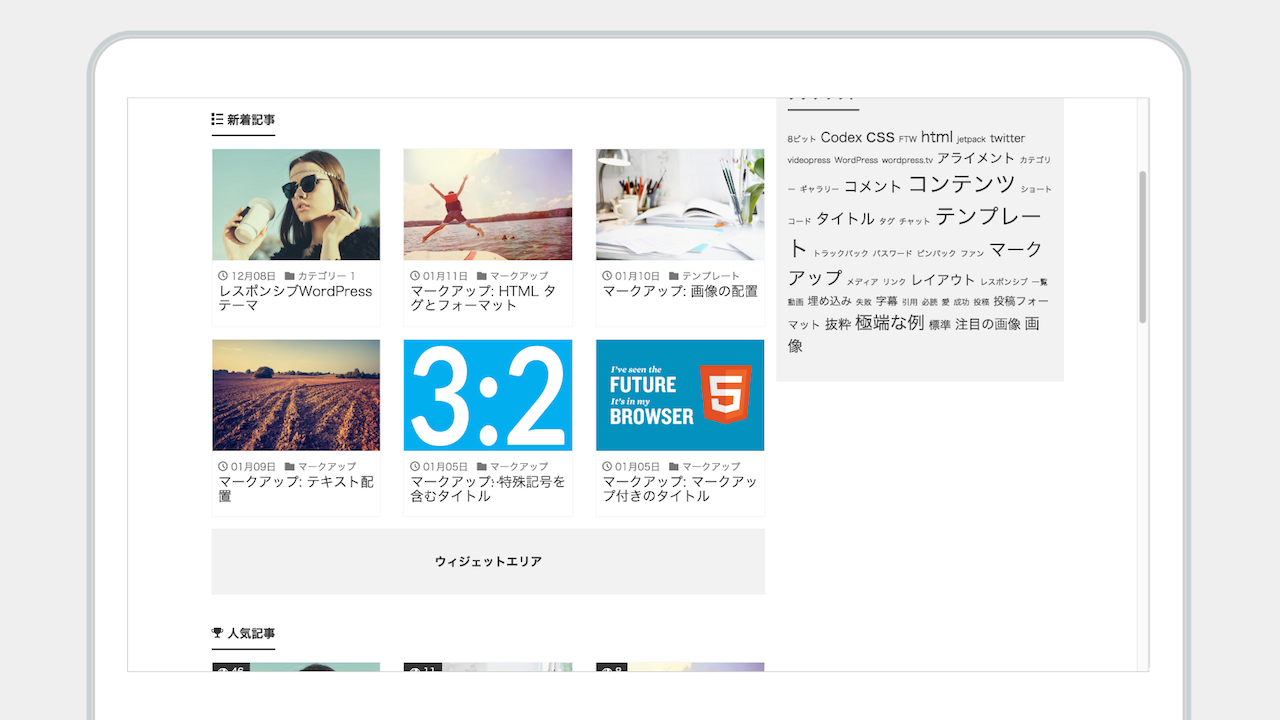Click the clock icon next to 01月10日
This screenshot has height=720, width=1280.
pos(608,276)
